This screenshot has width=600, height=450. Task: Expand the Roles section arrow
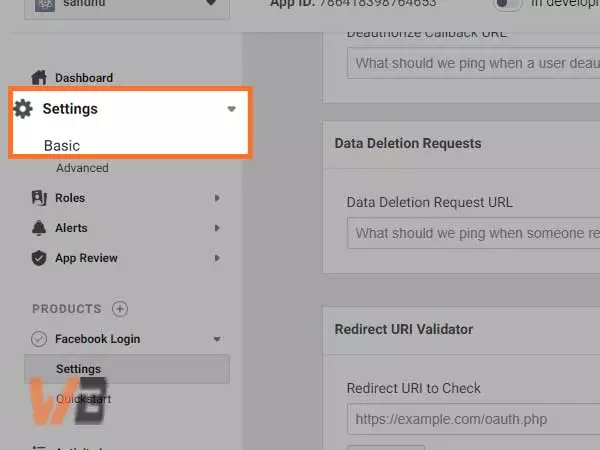pos(217,198)
